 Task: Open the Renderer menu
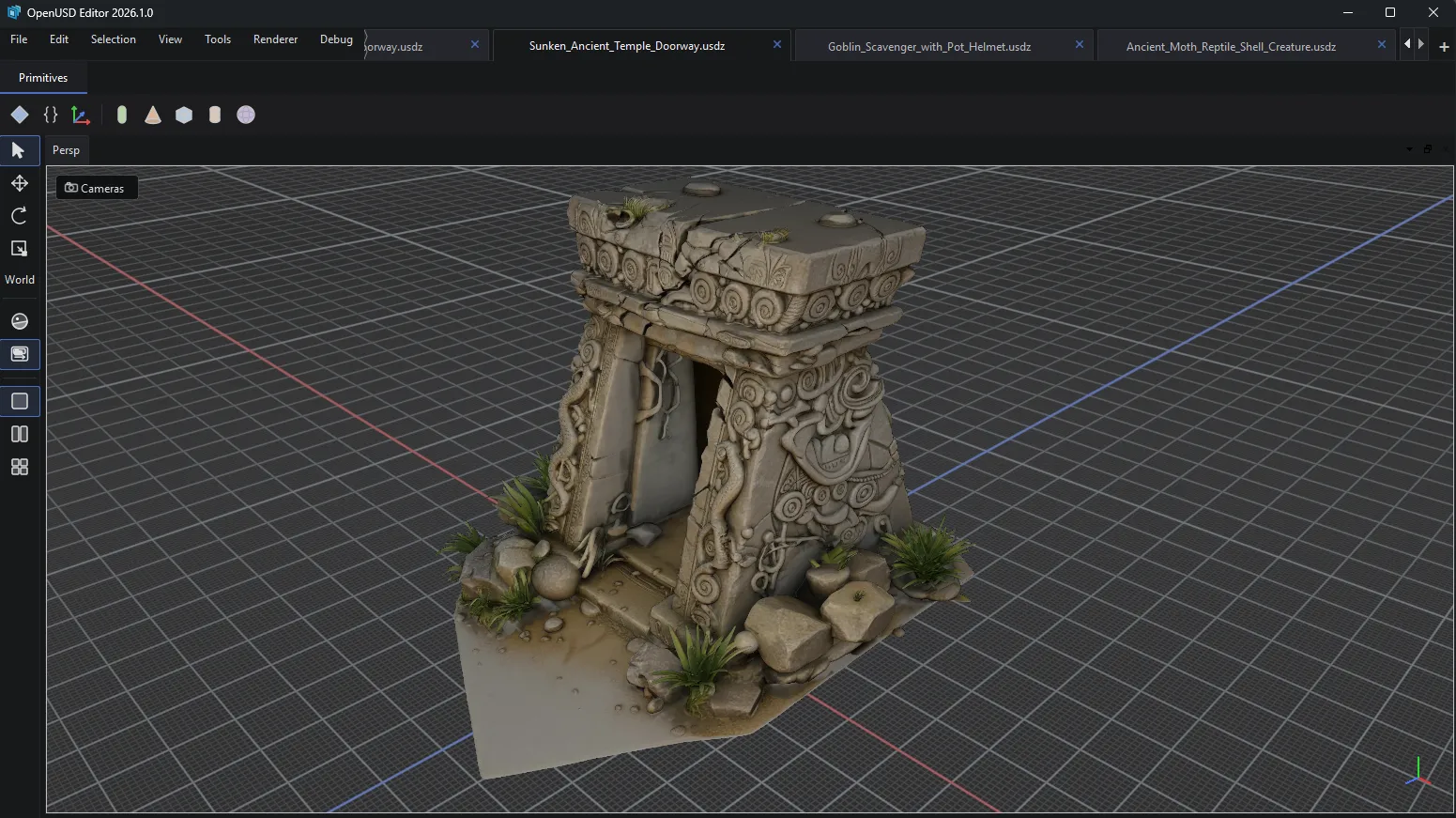click(275, 39)
